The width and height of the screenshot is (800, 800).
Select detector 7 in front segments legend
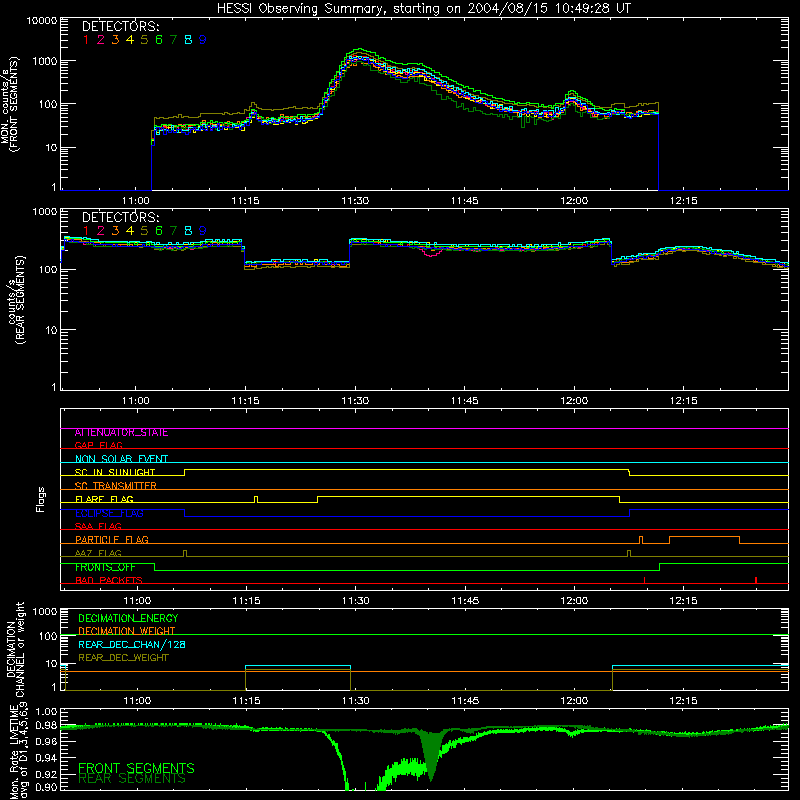click(x=173, y=40)
